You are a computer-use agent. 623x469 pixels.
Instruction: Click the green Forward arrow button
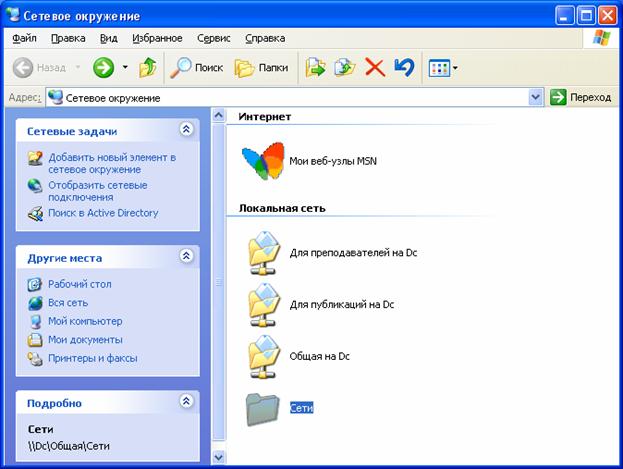[x=103, y=68]
